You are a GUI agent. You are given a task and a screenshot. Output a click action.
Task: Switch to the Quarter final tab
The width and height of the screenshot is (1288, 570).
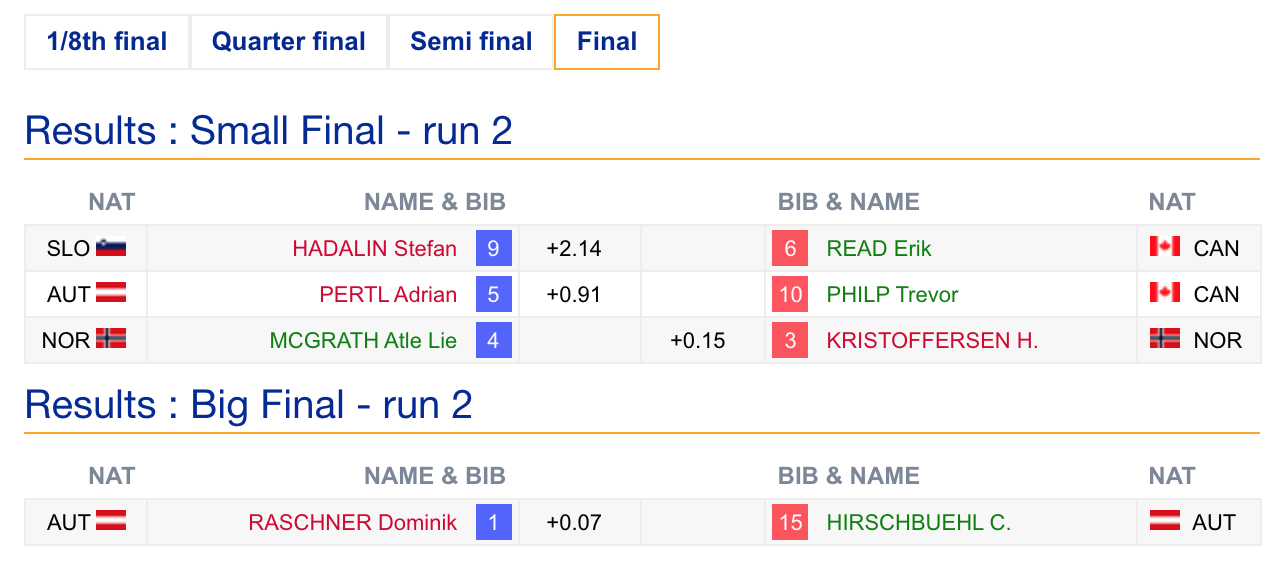click(289, 42)
